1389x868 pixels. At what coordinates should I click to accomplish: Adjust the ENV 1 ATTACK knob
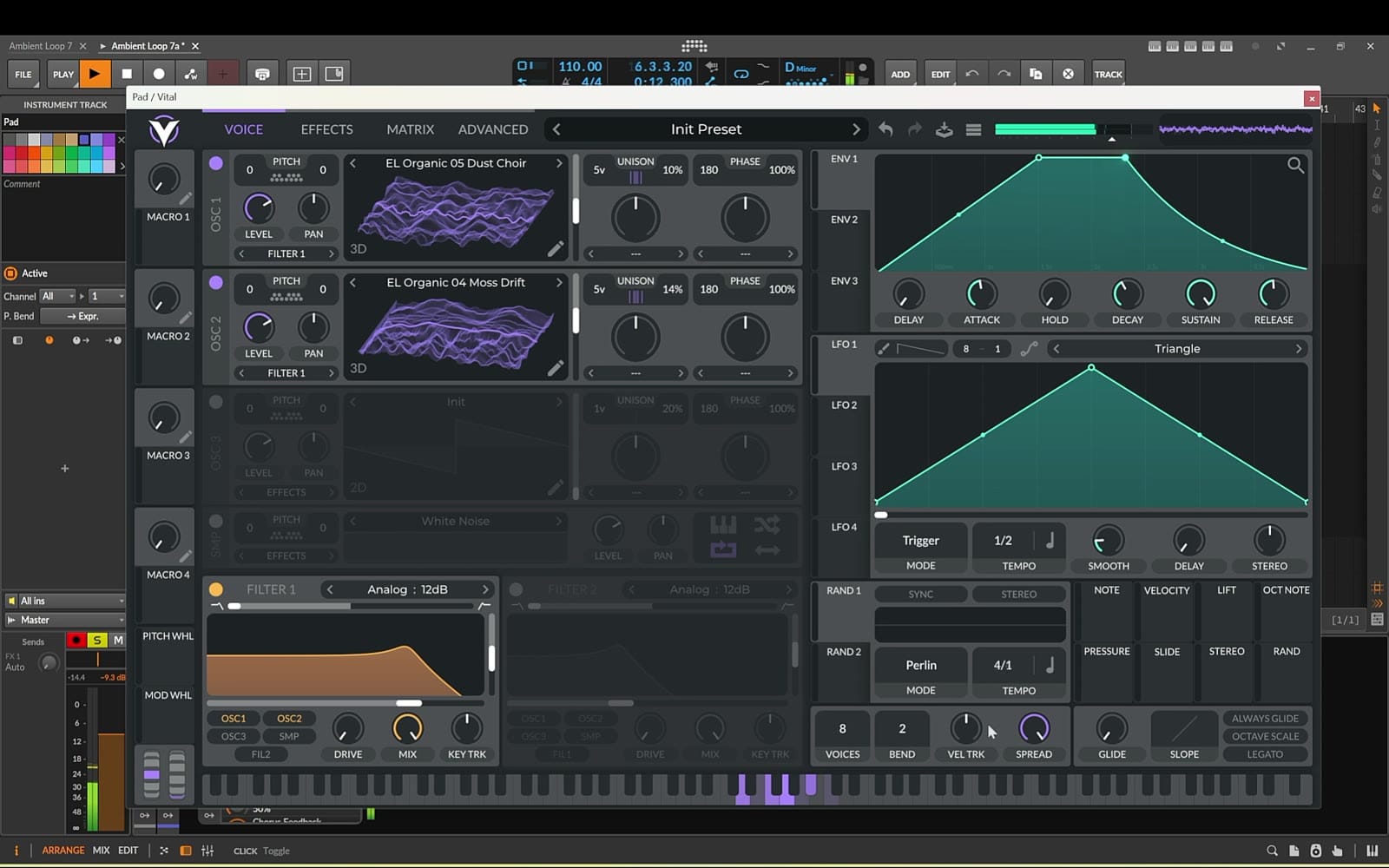pyautogui.click(x=982, y=294)
